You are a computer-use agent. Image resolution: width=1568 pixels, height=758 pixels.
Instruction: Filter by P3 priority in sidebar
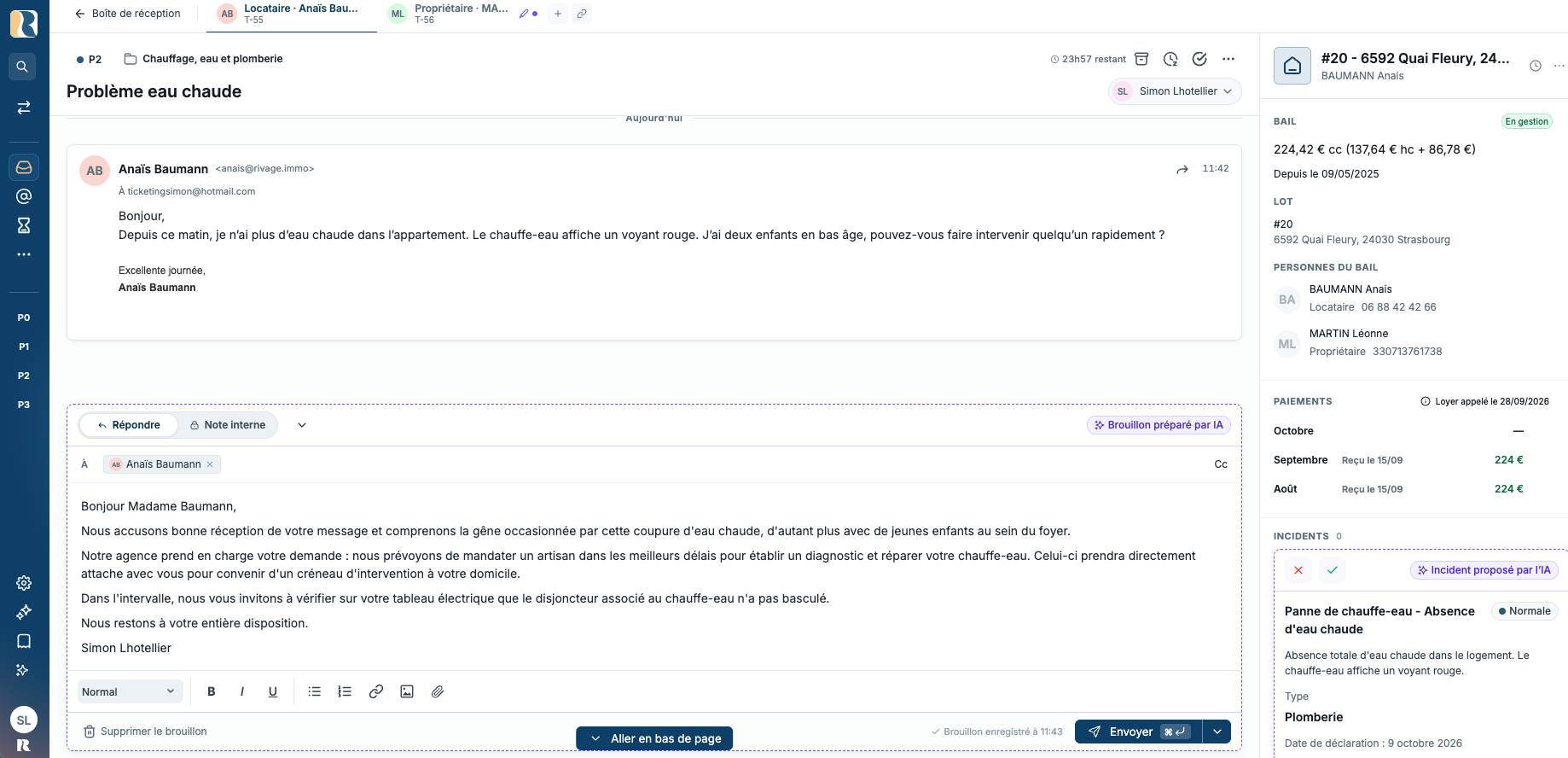pos(24,405)
